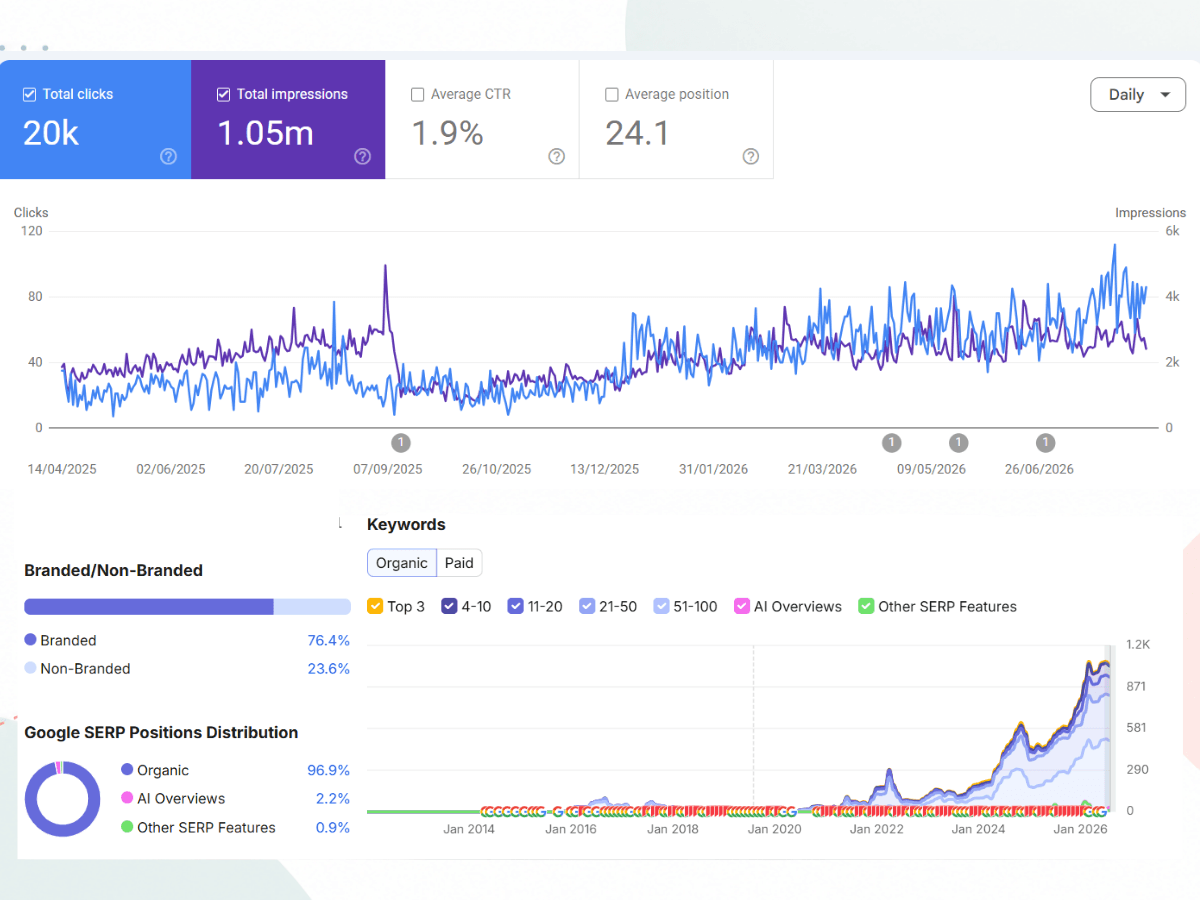1200x900 pixels.
Task: Click the AI Overviews 2.2% value
Action: [x=333, y=798]
